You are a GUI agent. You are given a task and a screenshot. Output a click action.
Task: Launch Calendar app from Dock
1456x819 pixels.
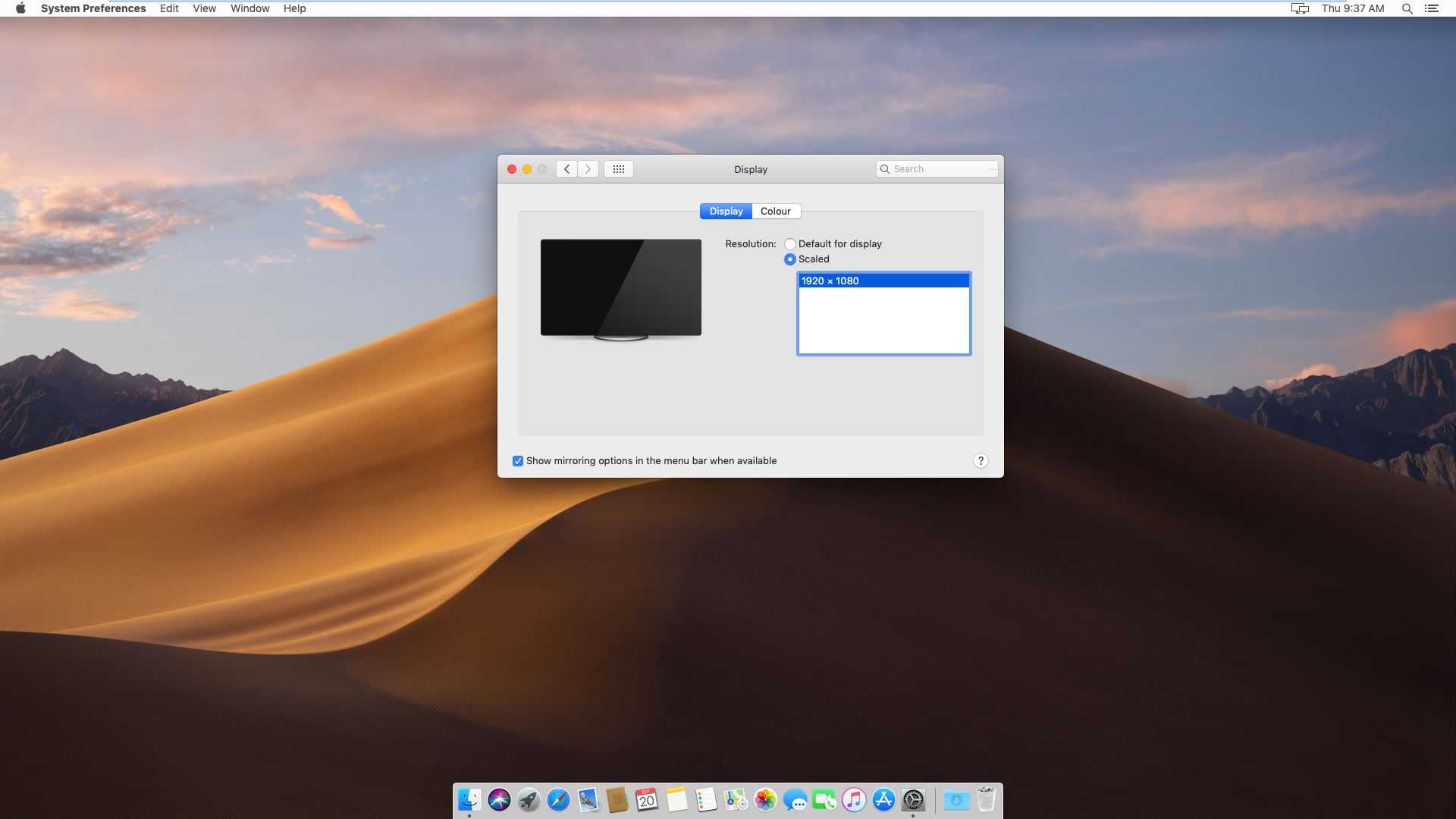click(x=647, y=800)
